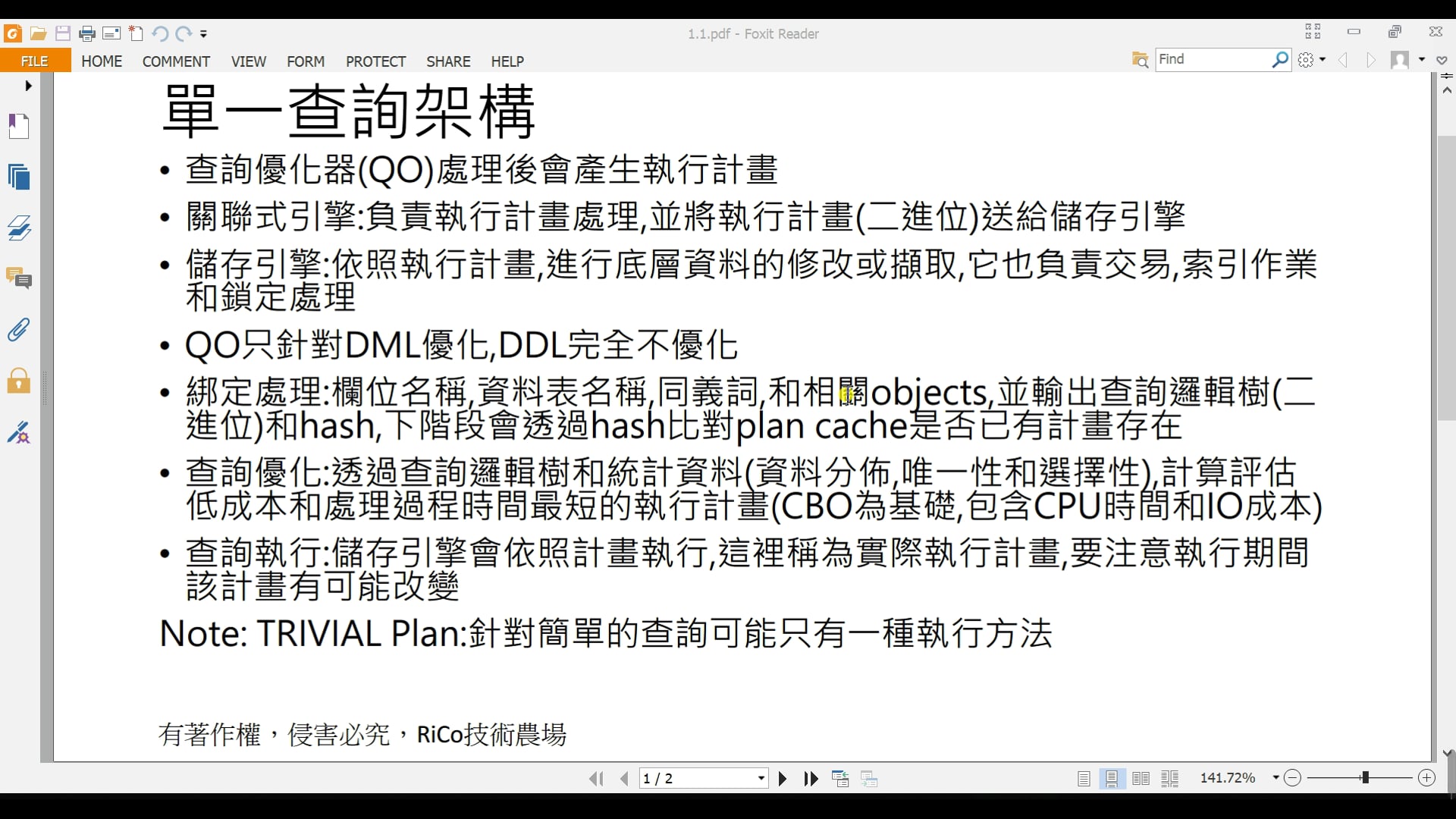Open the Layers panel in sidebar

pyautogui.click(x=19, y=227)
